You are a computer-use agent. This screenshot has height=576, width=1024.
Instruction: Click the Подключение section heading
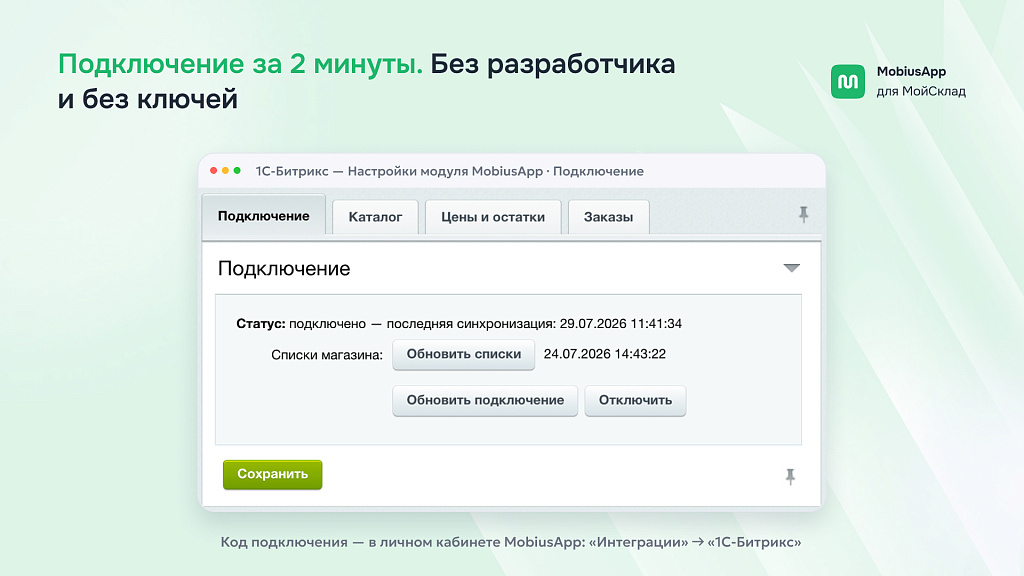pyautogui.click(x=284, y=268)
